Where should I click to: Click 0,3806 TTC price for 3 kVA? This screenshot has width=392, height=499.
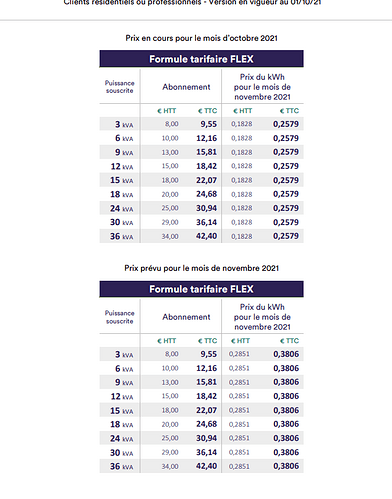(x=286, y=354)
